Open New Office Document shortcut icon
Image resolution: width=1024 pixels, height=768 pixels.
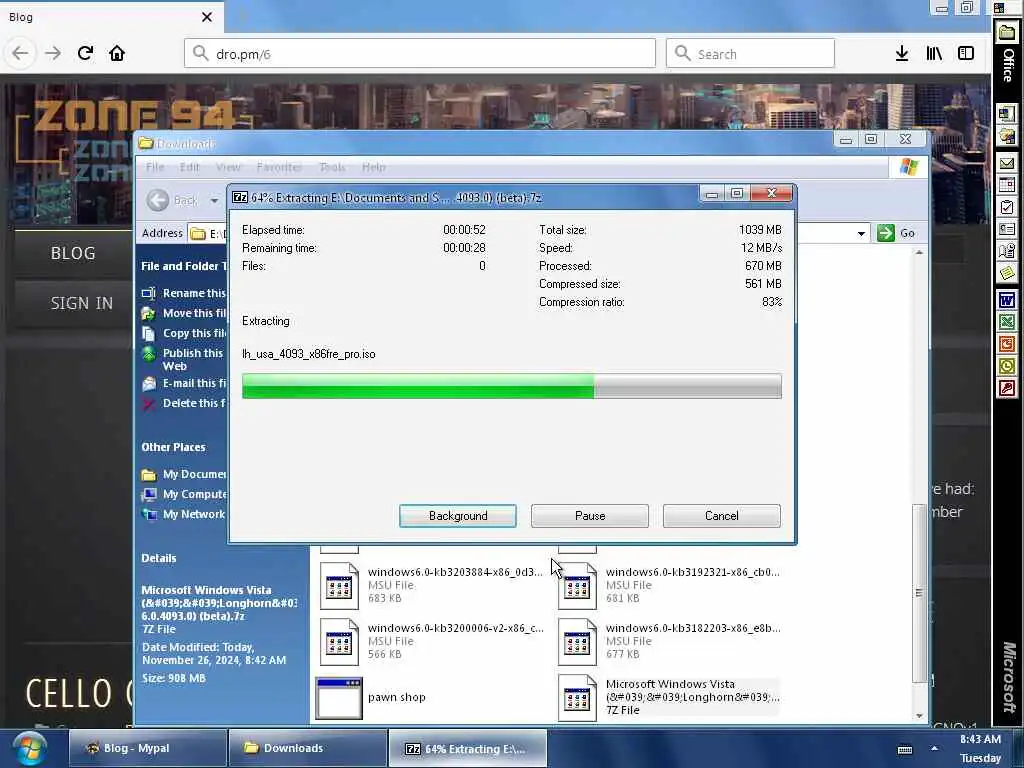pos(1006,114)
